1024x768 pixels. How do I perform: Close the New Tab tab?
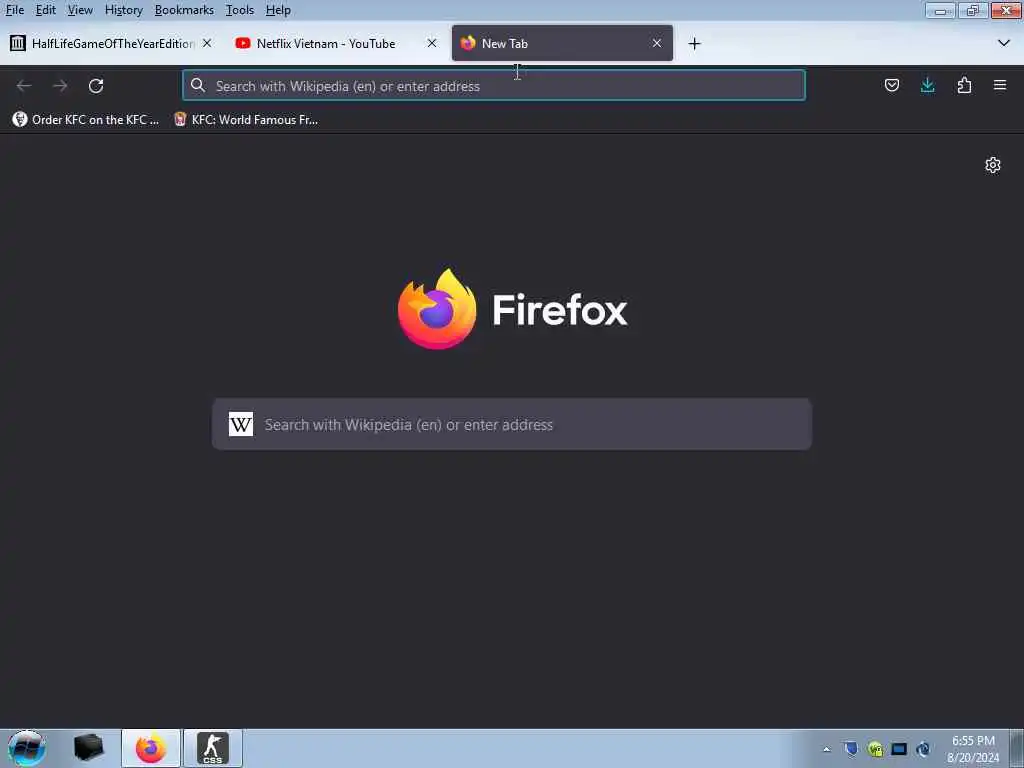coord(657,43)
